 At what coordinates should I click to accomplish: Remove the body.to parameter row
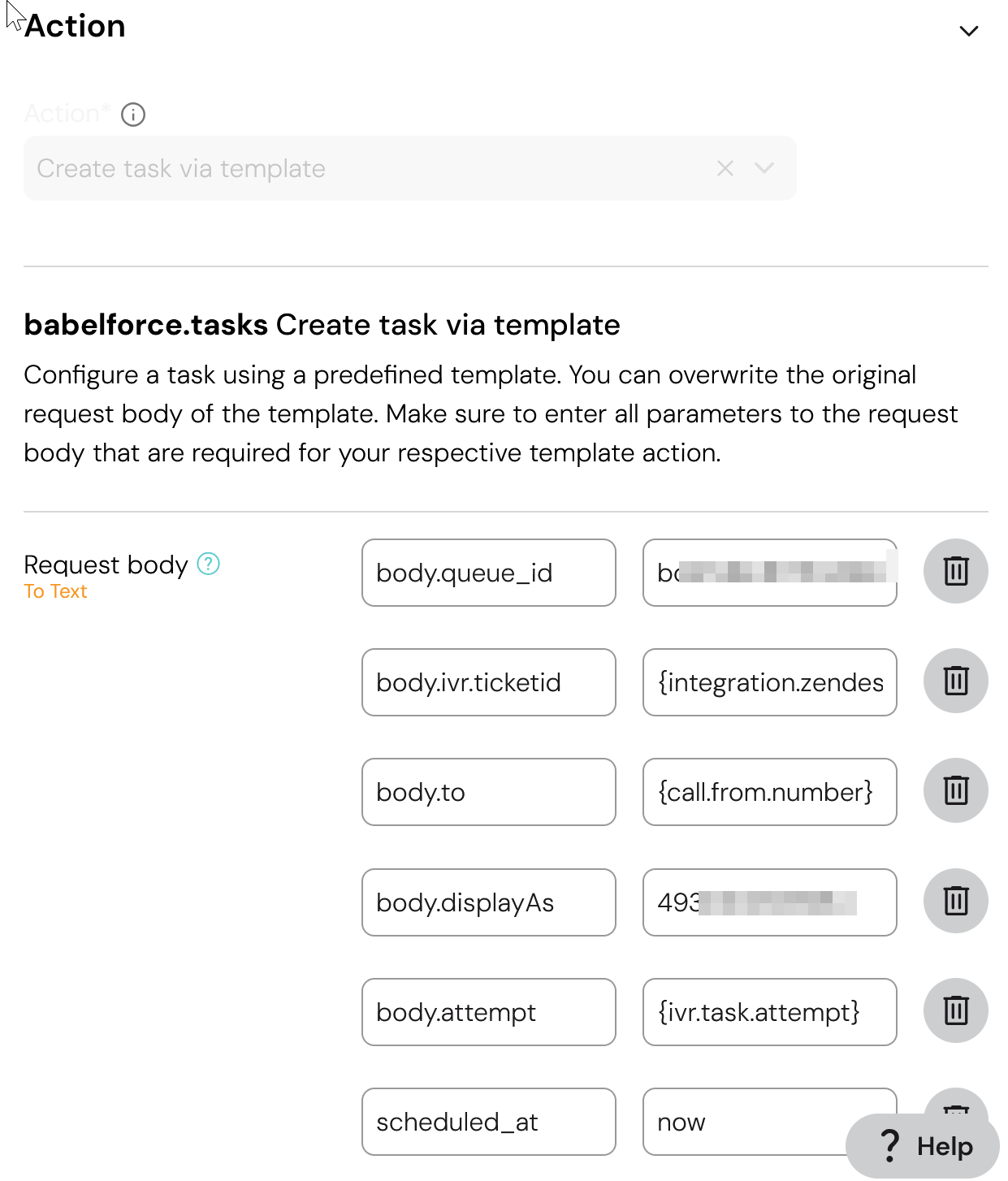click(955, 790)
